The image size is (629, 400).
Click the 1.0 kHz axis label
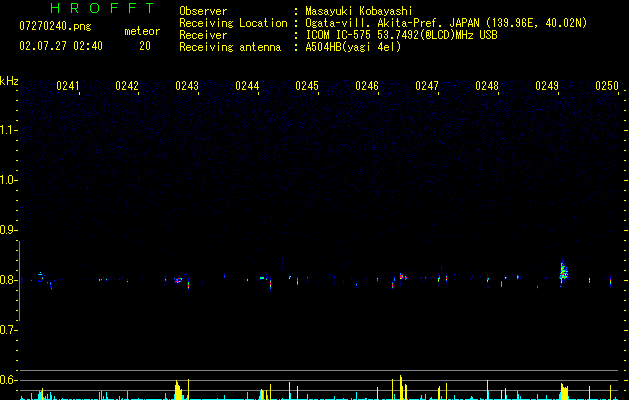point(9,180)
